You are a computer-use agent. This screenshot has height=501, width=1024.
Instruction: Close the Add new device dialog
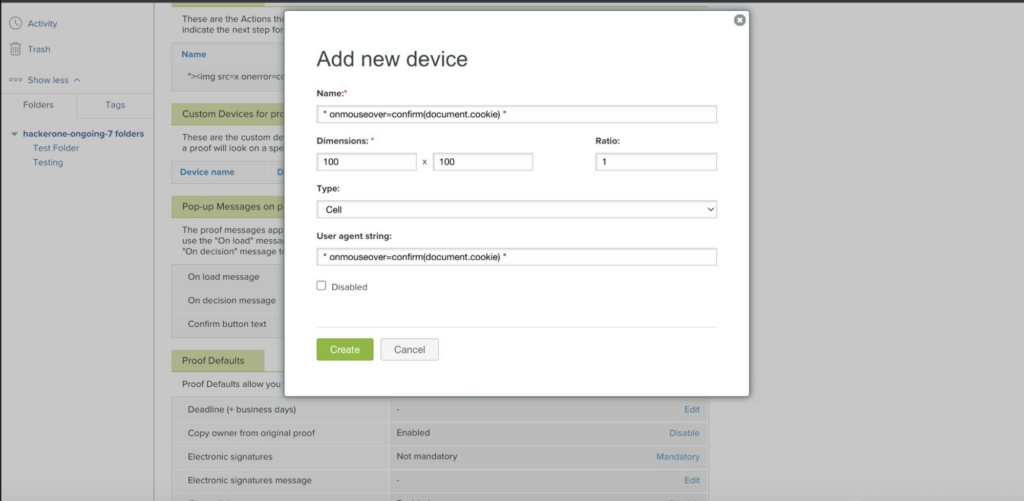coord(739,20)
